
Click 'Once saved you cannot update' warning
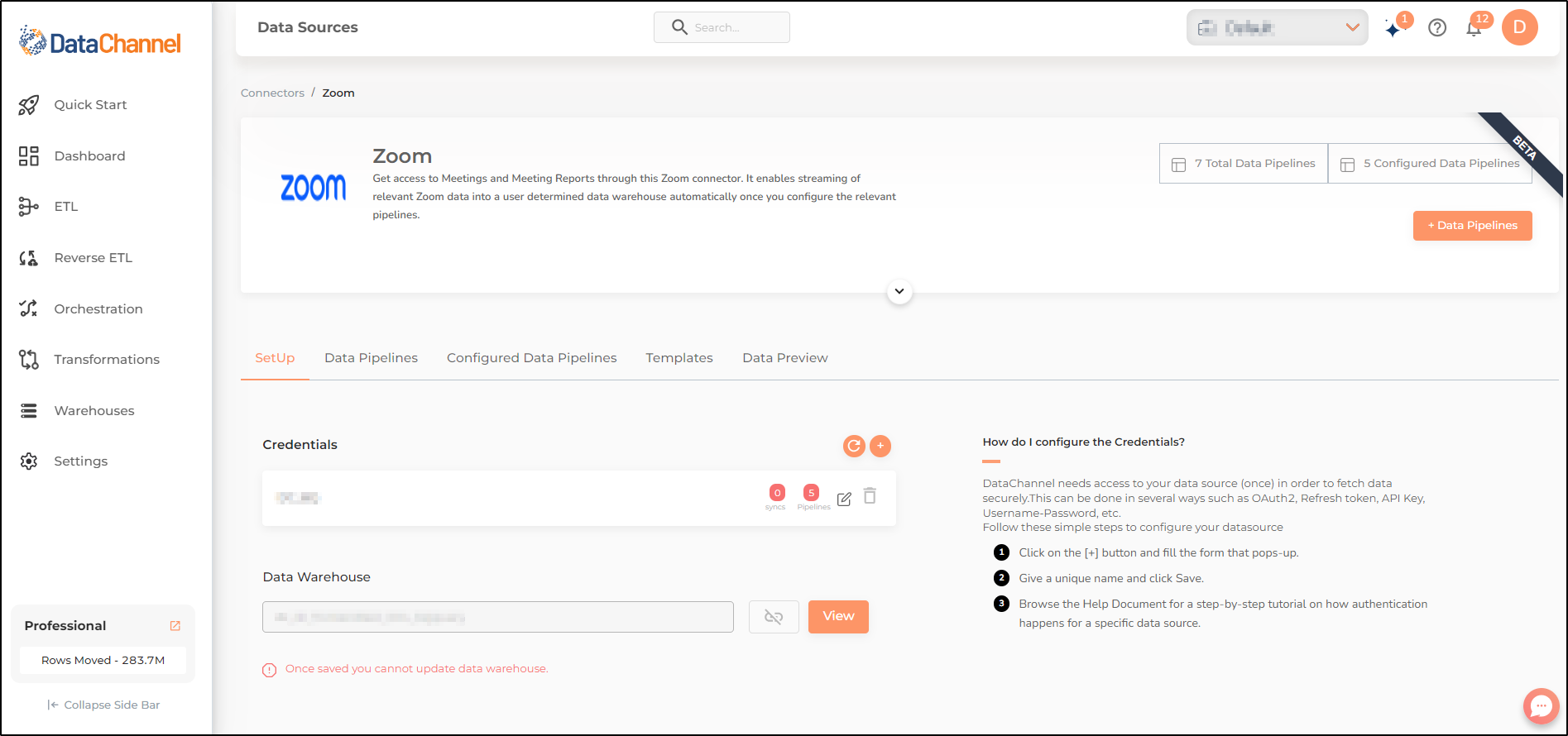(x=416, y=669)
